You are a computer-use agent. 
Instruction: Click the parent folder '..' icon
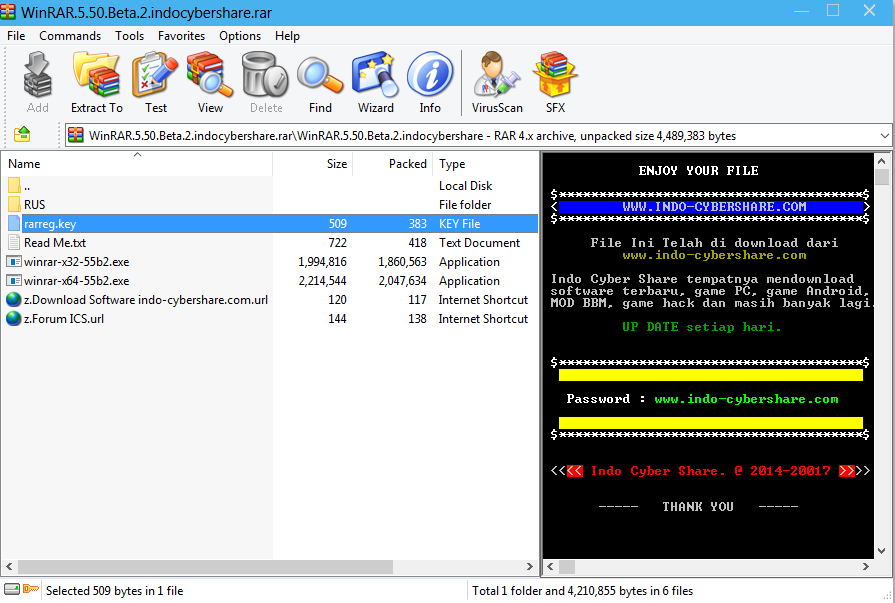coord(14,186)
